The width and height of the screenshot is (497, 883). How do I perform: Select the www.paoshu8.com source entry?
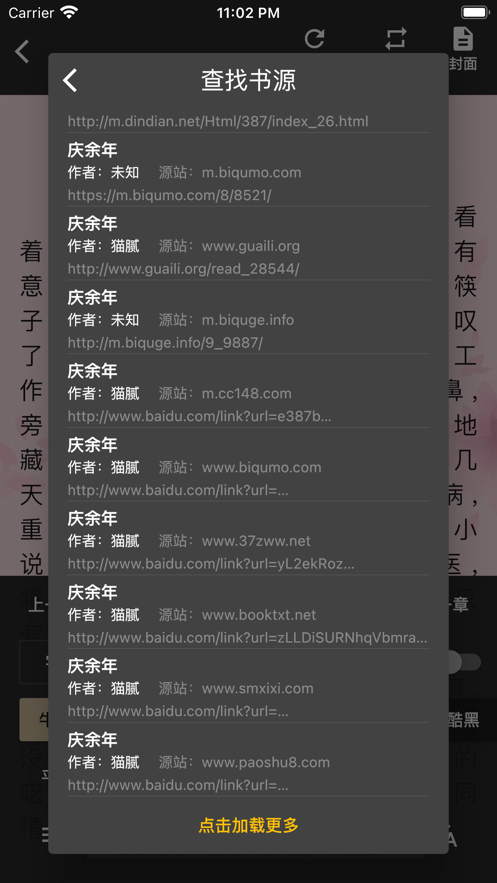coord(248,761)
